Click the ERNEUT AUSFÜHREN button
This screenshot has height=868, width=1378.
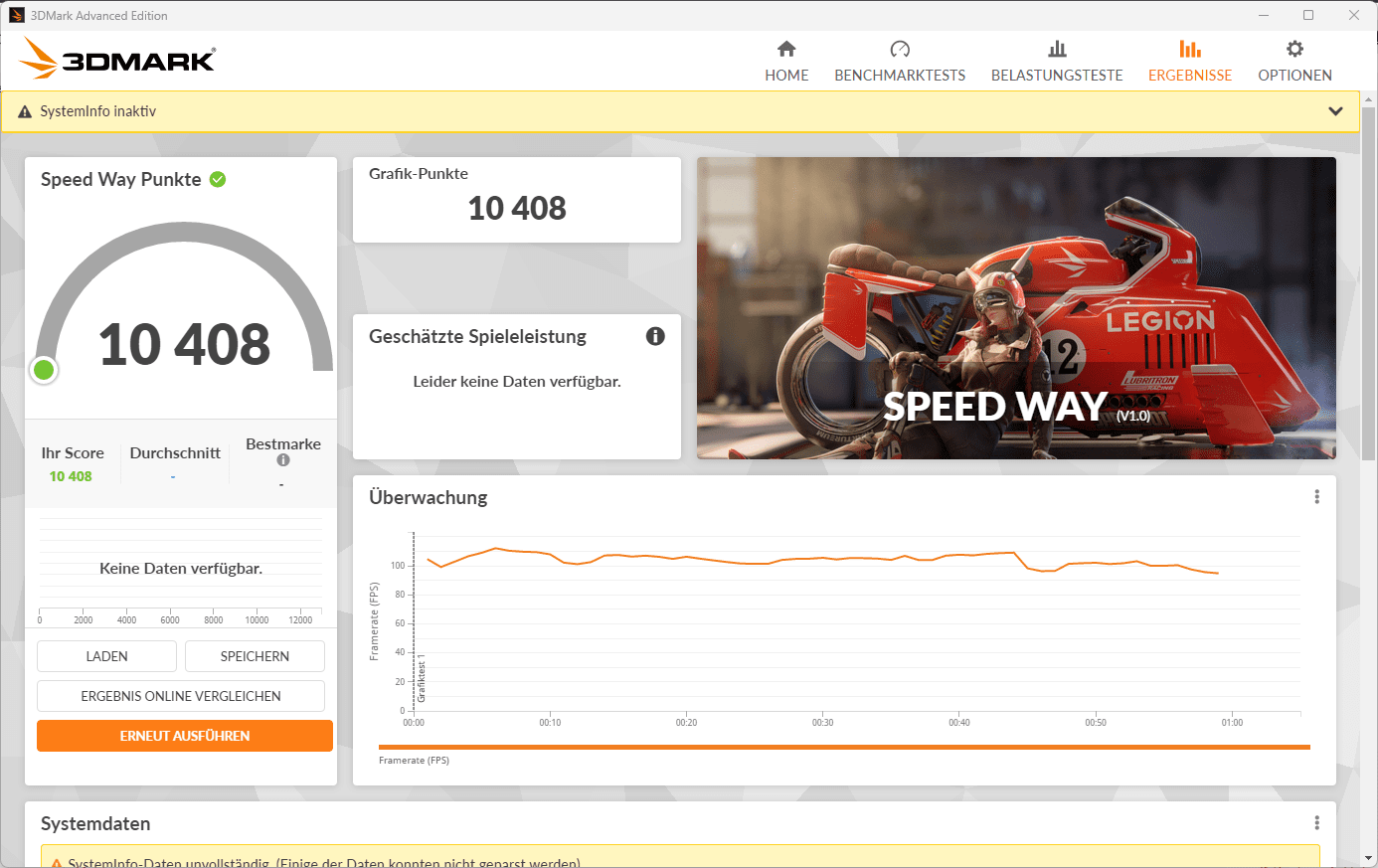click(x=185, y=736)
